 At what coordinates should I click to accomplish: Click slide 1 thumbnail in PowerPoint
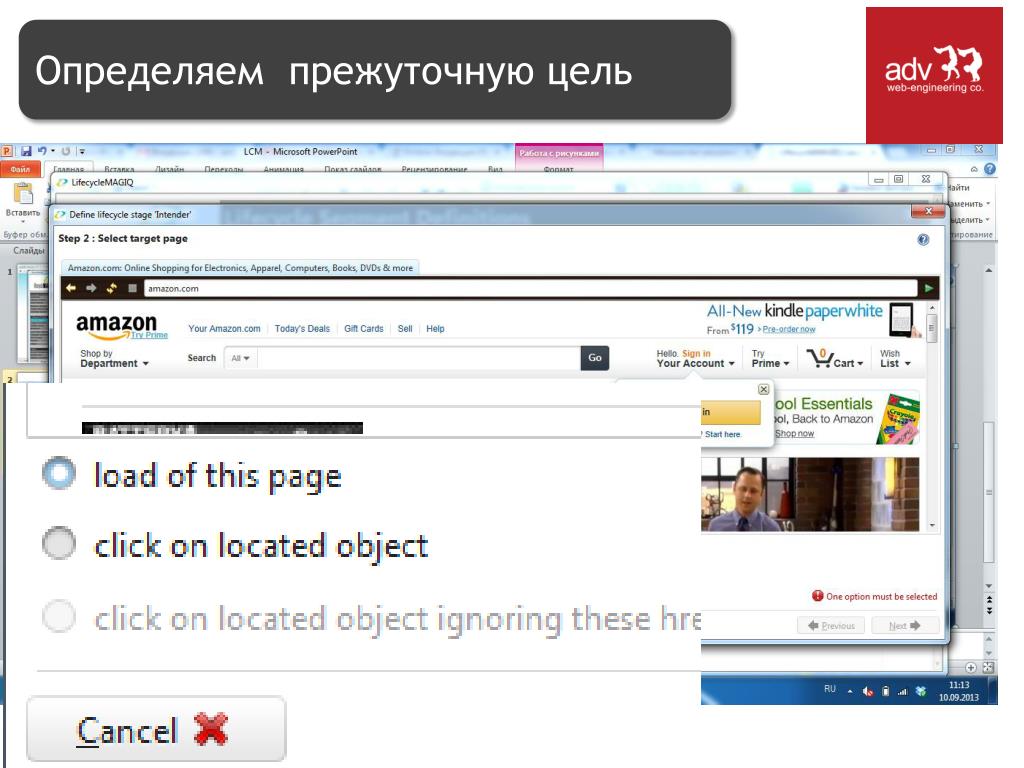tap(32, 313)
